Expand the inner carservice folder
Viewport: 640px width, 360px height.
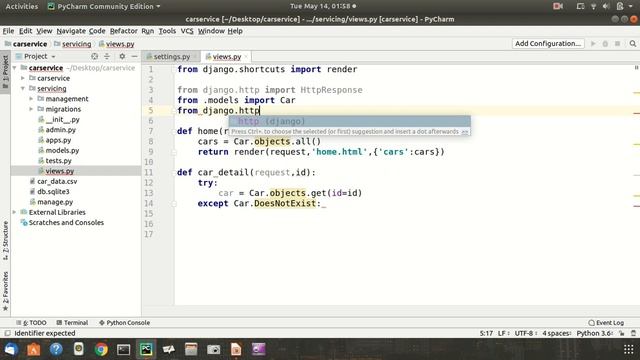[x=23, y=78]
